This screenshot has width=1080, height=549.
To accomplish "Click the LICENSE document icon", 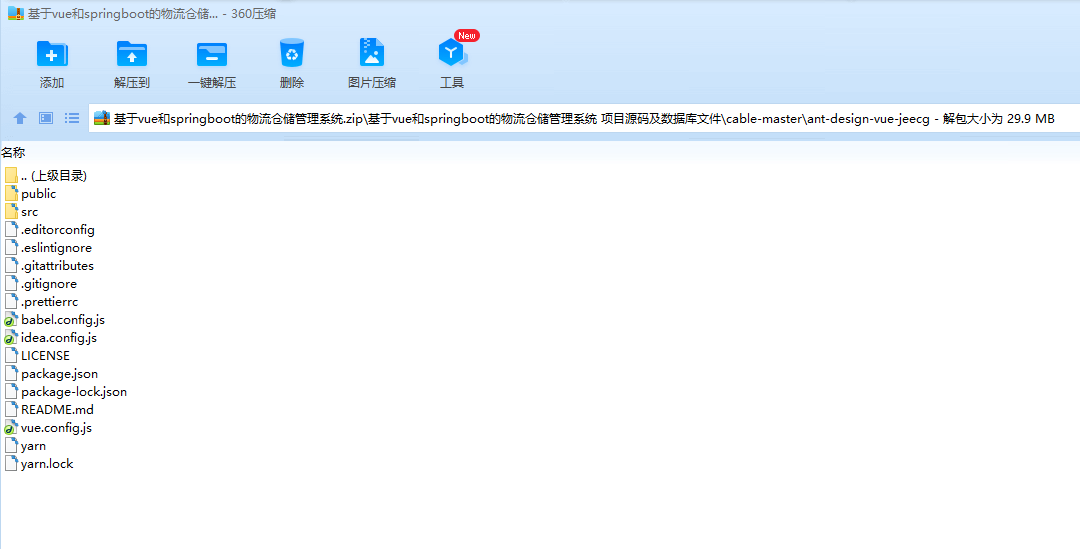I will (x=11, y=355).
